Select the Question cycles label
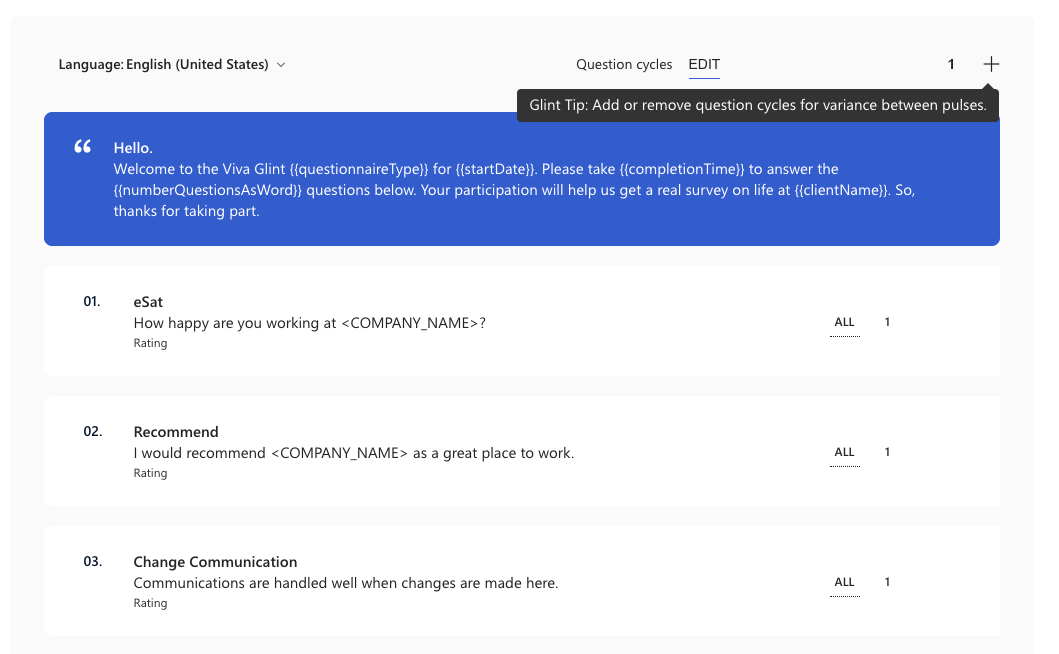The height and width of the screenshot is (654, 1059). [624, 64]
